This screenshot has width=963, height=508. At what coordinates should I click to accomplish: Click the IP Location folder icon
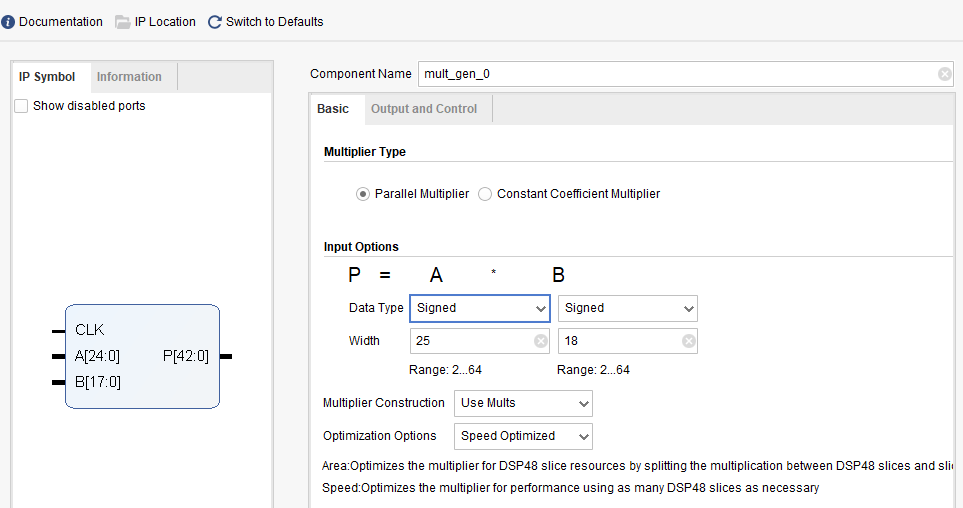(123, 22)
